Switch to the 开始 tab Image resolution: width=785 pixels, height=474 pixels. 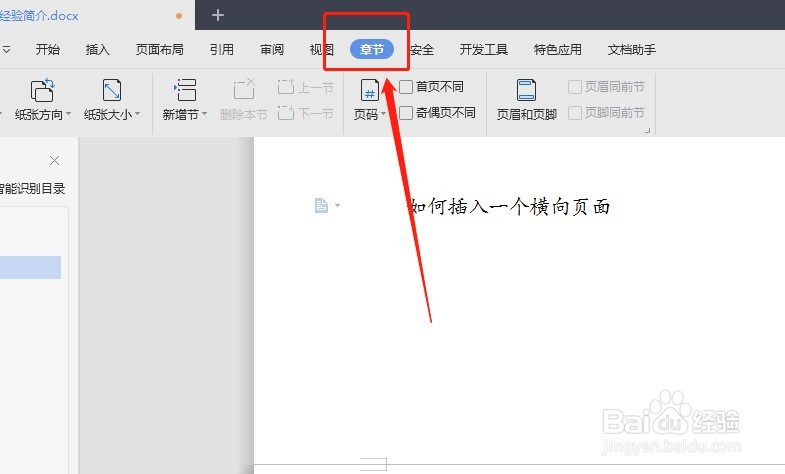click(48, 50)
